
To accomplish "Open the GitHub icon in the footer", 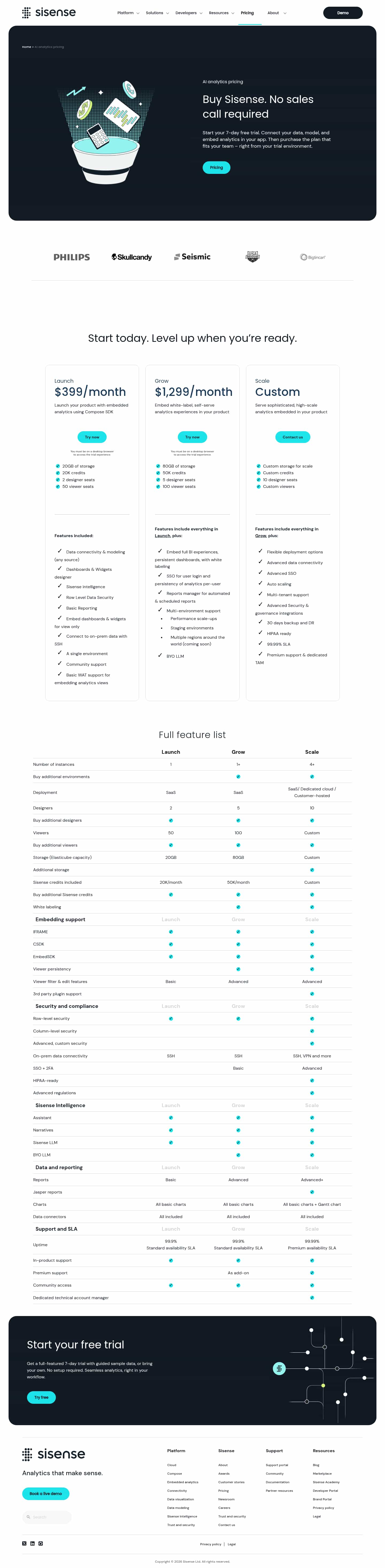I will (41, 1543).
